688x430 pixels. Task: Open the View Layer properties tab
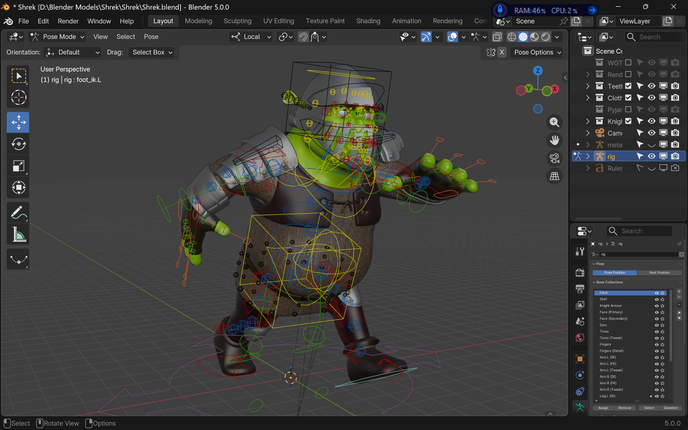pos(580,305)
